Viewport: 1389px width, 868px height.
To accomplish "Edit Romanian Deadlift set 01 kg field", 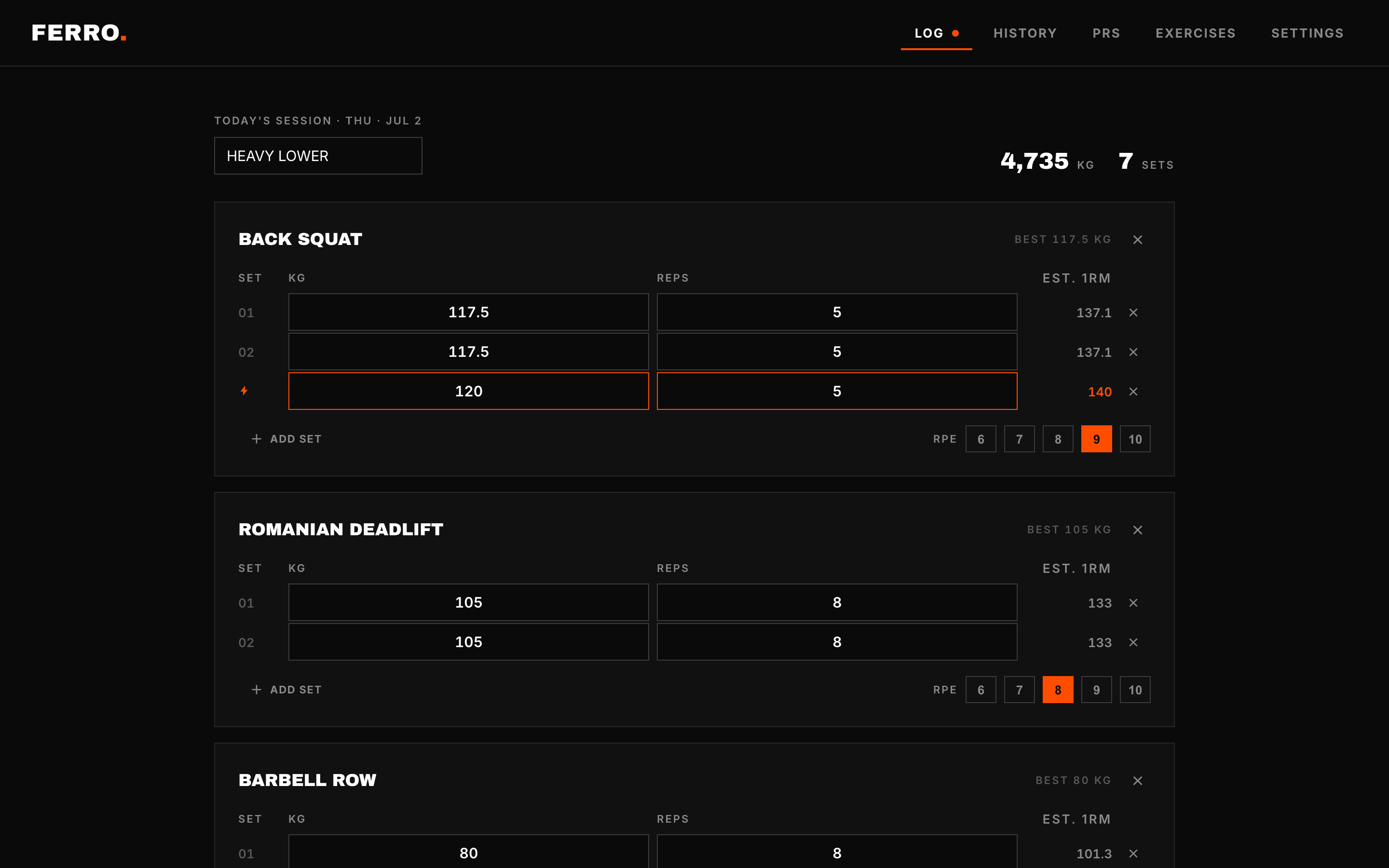I will point(468,602).
